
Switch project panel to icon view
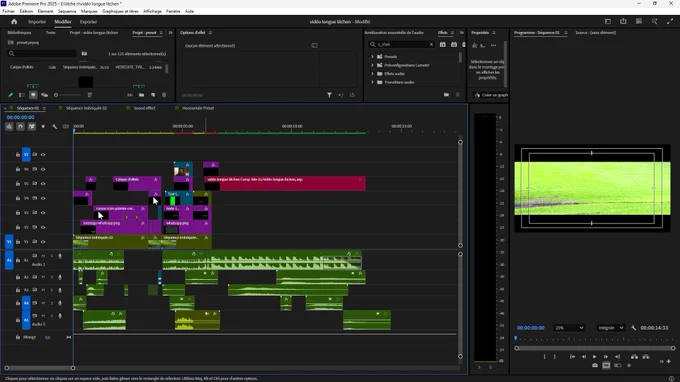33,95
